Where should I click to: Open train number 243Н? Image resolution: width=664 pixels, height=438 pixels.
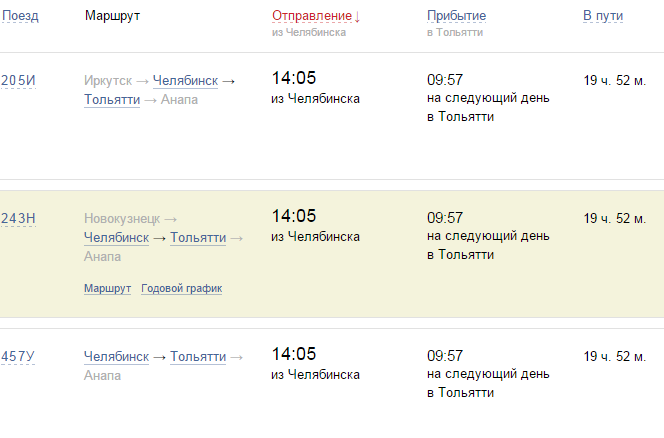pos(18,218)
